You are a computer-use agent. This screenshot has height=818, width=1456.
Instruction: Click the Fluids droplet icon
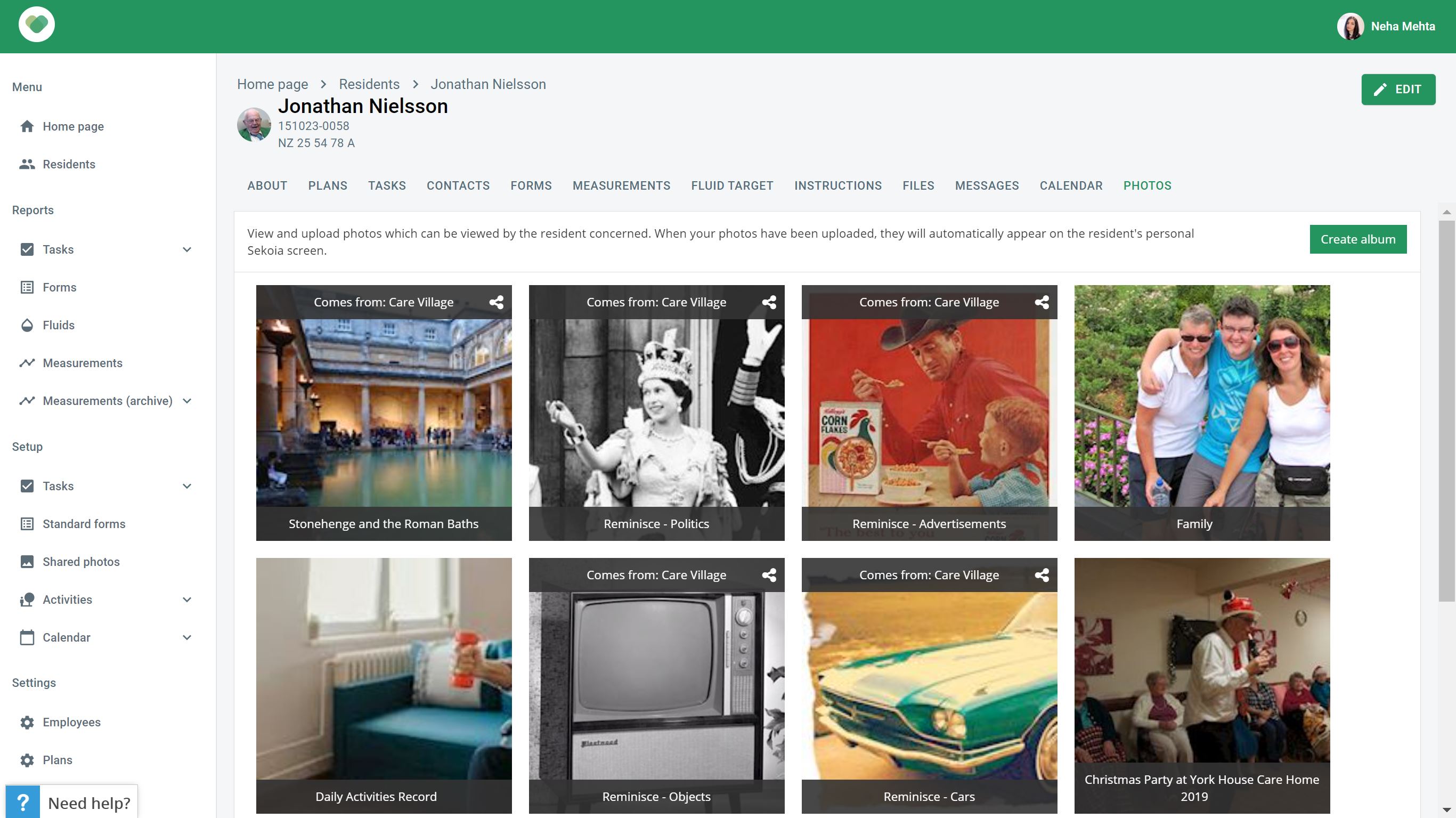[27, 325]
